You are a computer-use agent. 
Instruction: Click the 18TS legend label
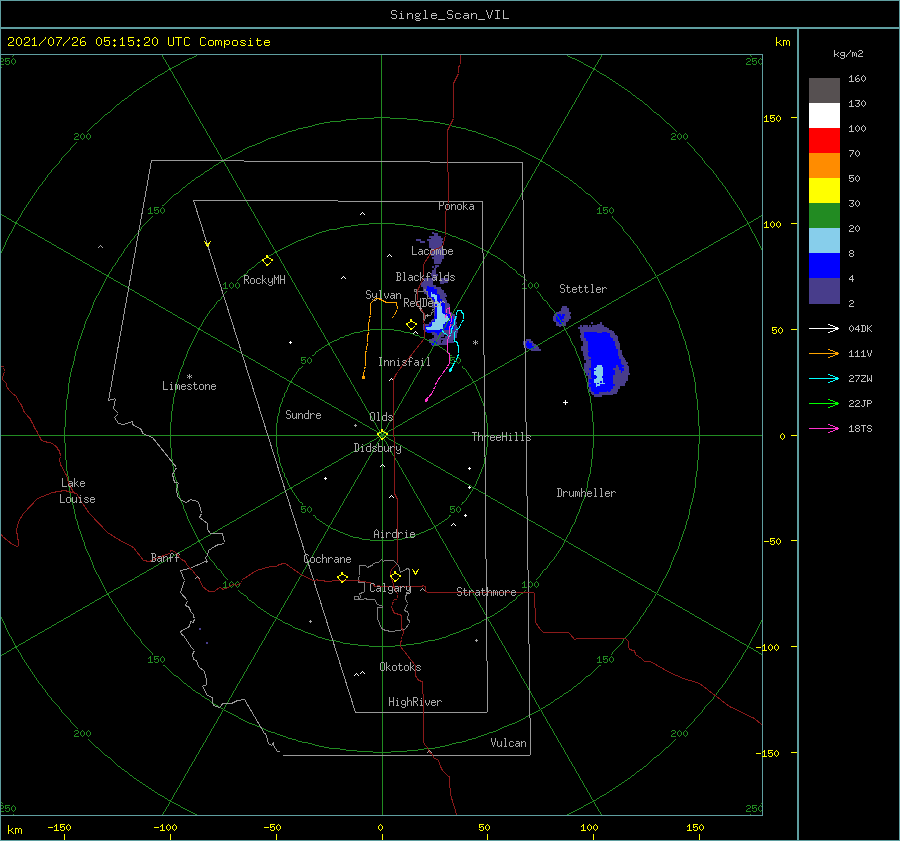click(860, 429)
